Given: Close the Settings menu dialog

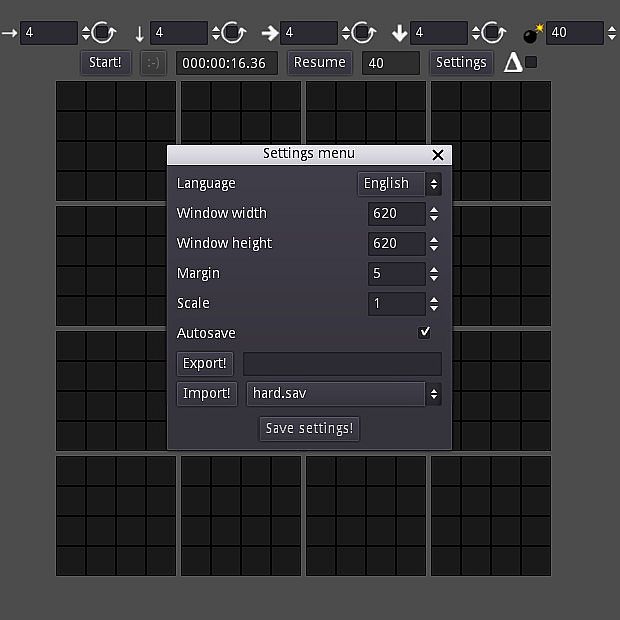Looking at the screenshot, I should (438, 155).
